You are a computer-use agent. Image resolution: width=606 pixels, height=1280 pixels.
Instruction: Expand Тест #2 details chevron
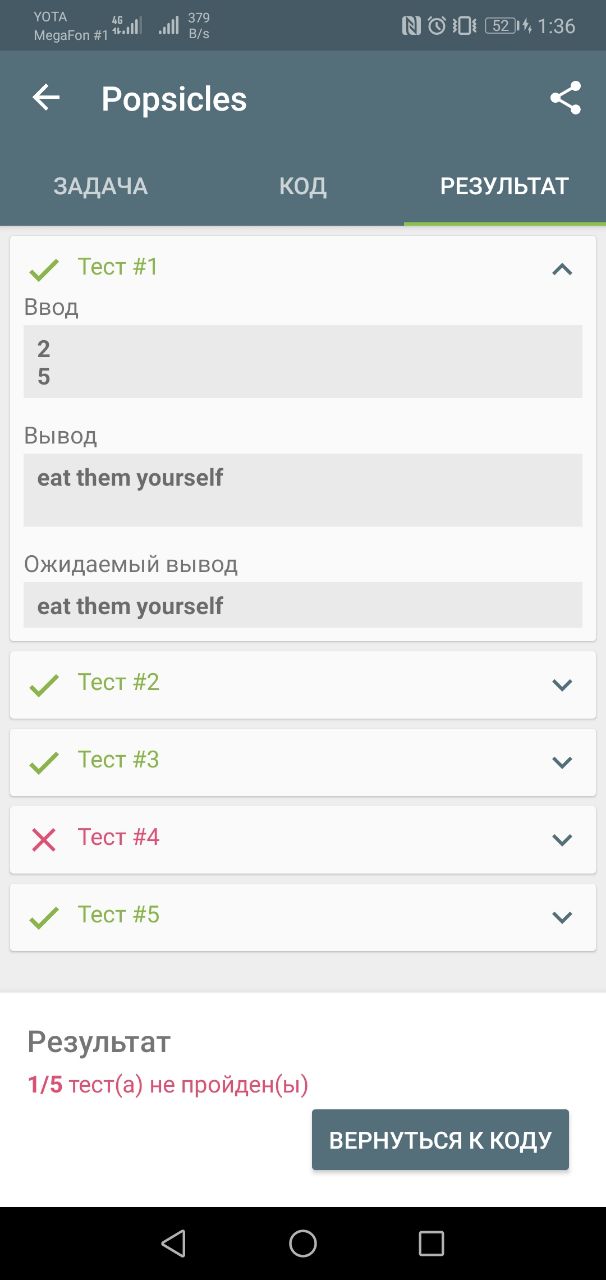pos(562,685)
